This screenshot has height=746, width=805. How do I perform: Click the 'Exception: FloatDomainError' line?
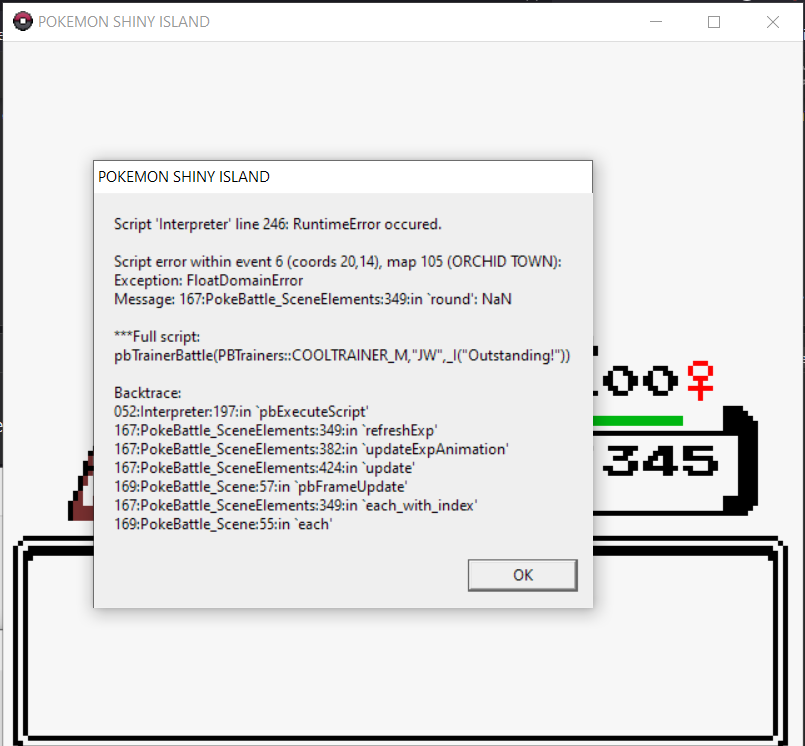[x=208, y=280]
